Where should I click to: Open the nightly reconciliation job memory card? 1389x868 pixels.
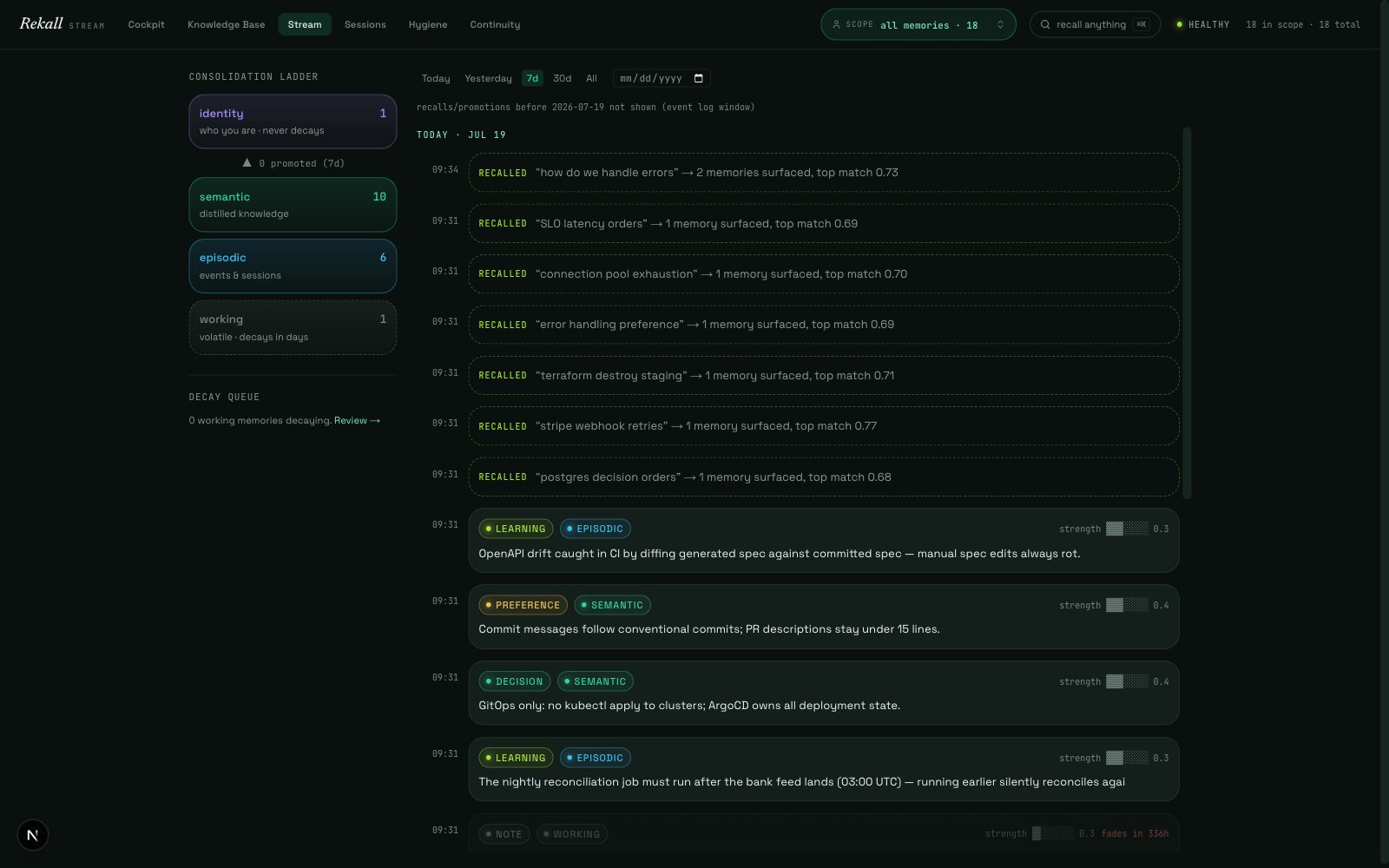pyautogui.click(x=824, y=770)
